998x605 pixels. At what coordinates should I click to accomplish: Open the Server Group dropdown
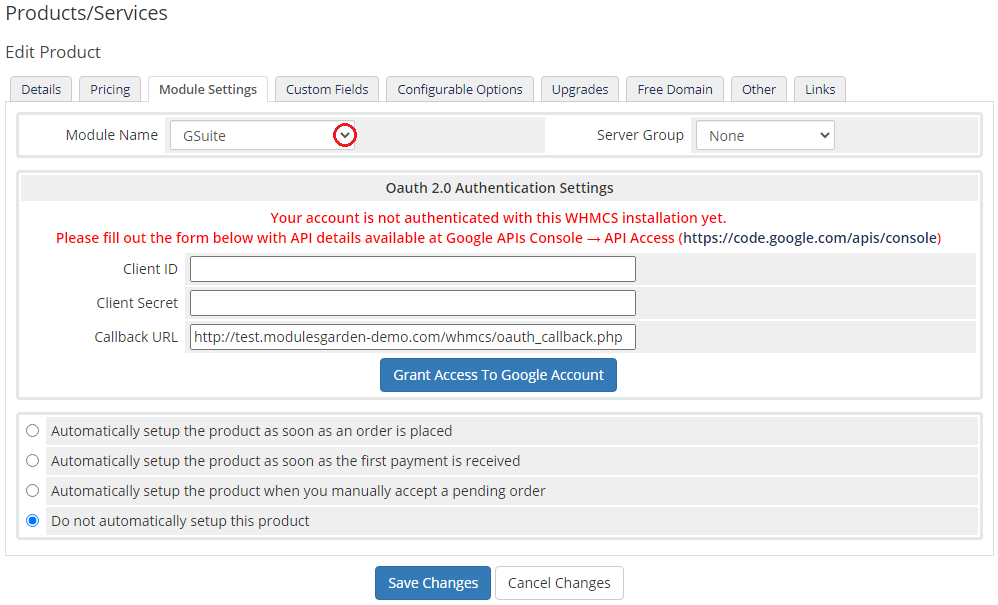[765, 136]
